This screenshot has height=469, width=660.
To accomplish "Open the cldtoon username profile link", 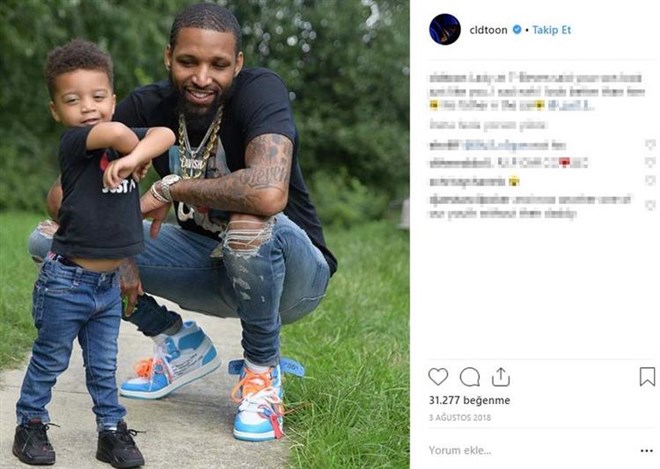I will pyautogui.click(x=488, y=30).
